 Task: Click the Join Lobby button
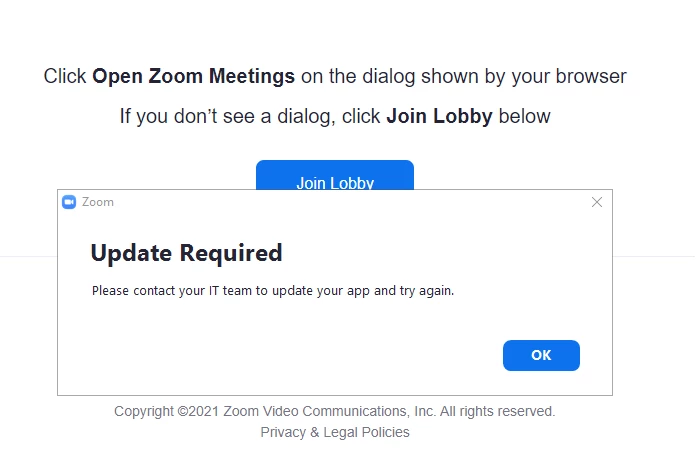click(x=334, y=174)
